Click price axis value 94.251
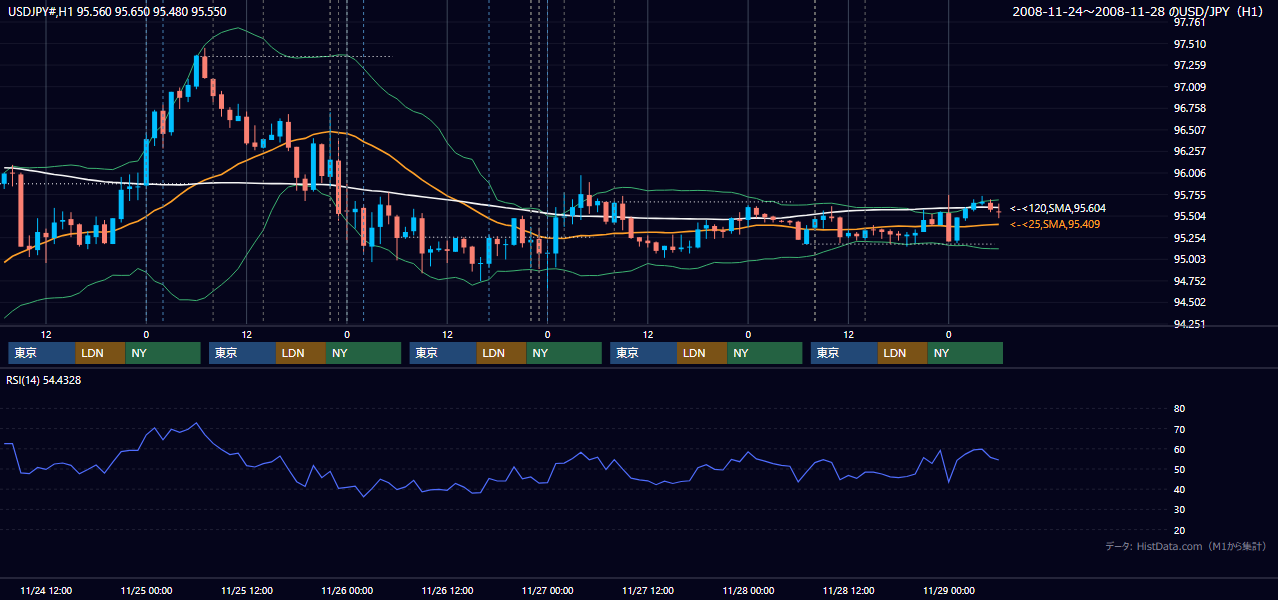1278x600 pixels. point(1189,324)
